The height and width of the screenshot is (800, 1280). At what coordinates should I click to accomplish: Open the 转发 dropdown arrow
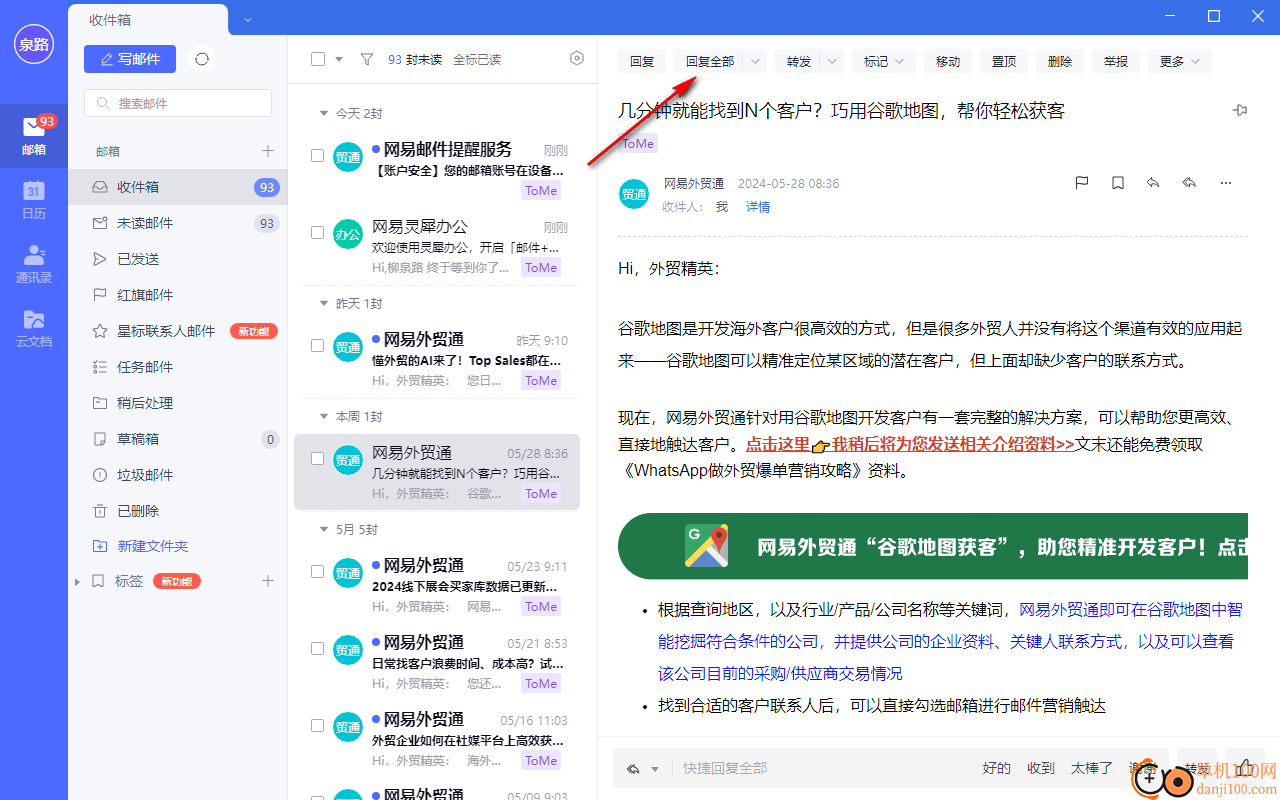coord(832,61)
